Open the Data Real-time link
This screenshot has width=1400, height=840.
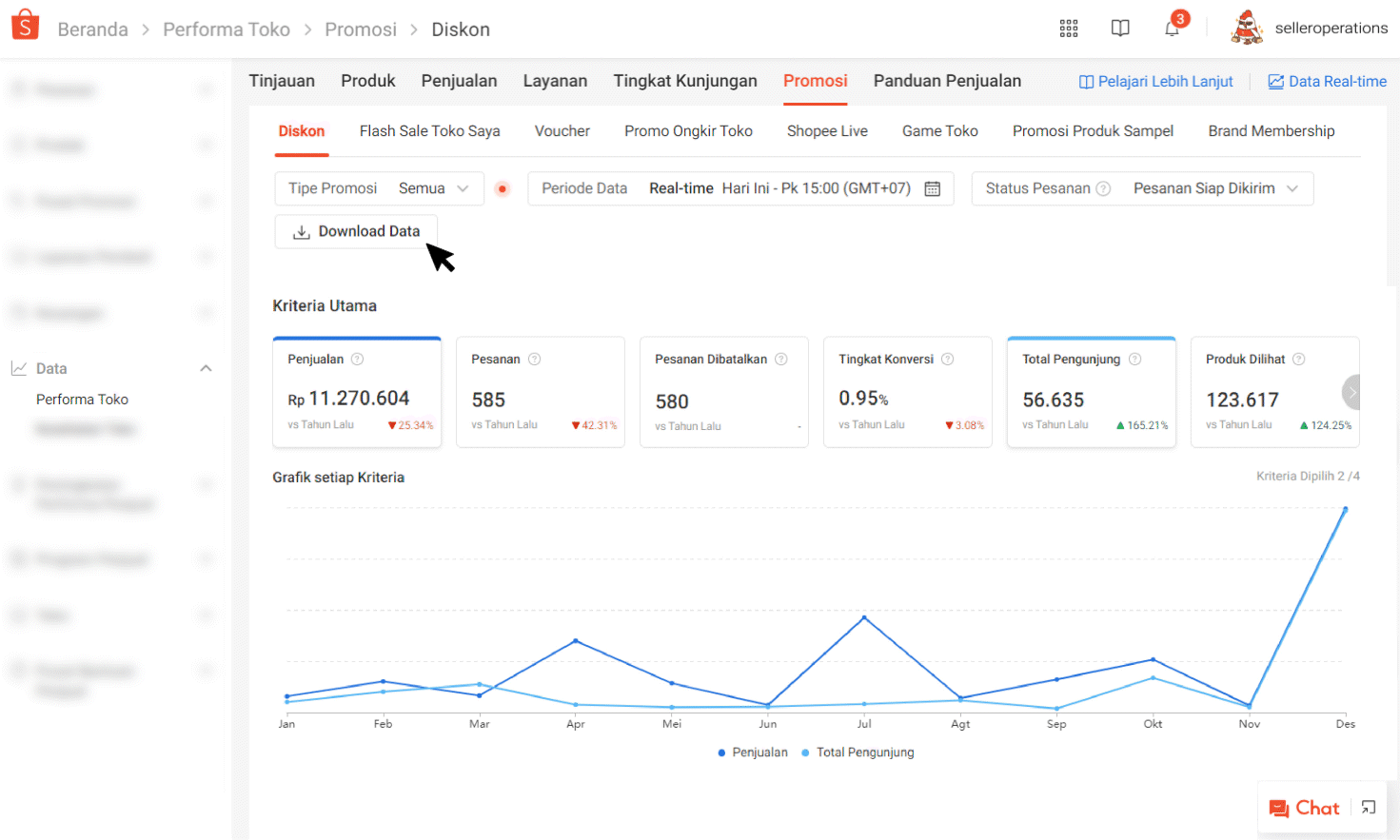pos(1327,82)
